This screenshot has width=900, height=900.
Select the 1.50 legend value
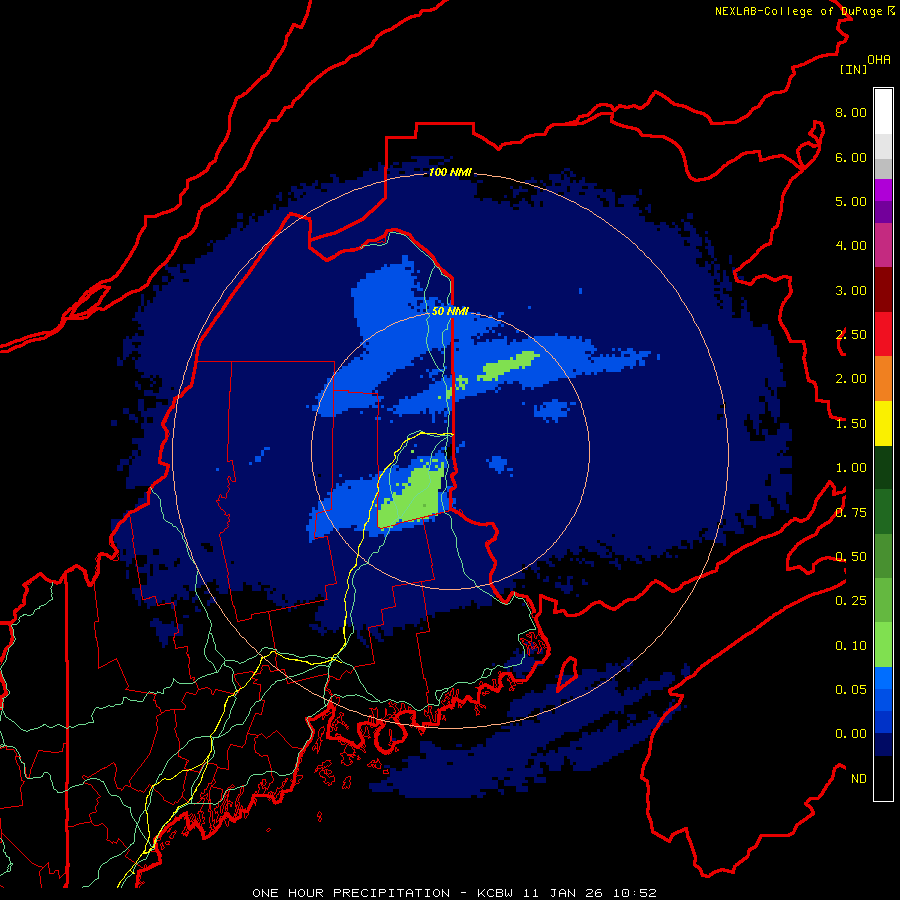pyautogui.click(x=851, y=424)
